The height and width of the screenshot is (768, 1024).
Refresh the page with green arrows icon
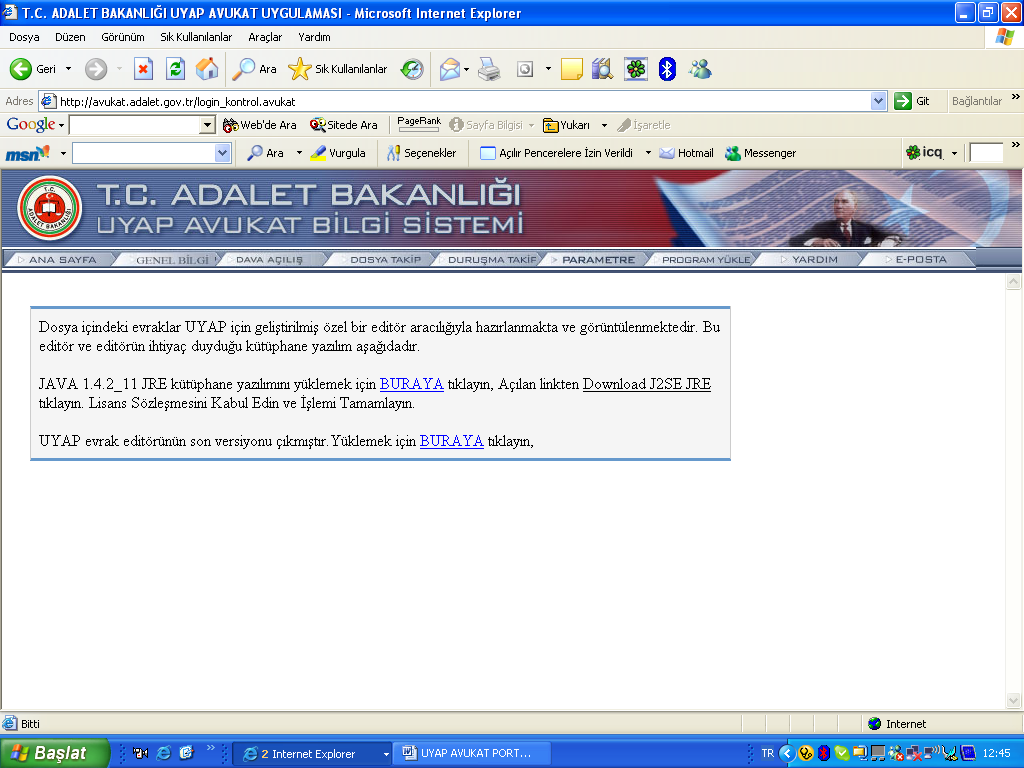175,69
